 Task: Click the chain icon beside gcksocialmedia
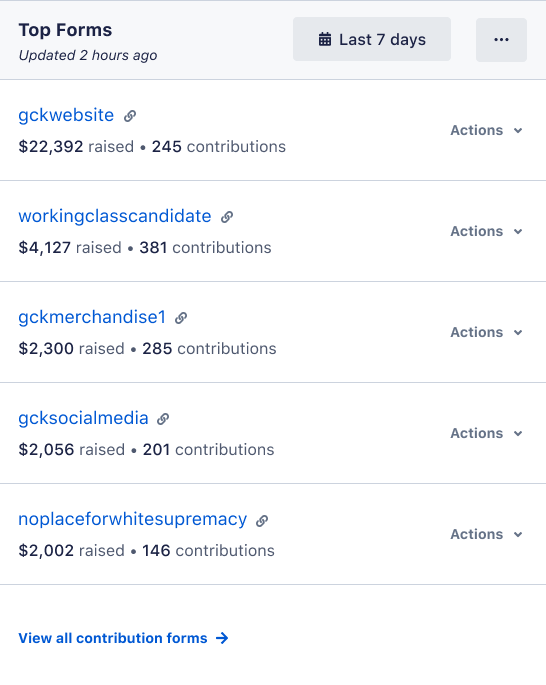(x=163, y=419)
